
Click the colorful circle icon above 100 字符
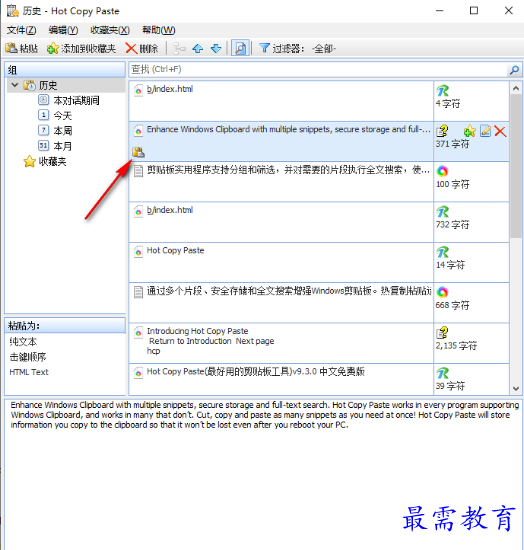tap(442, 171)
